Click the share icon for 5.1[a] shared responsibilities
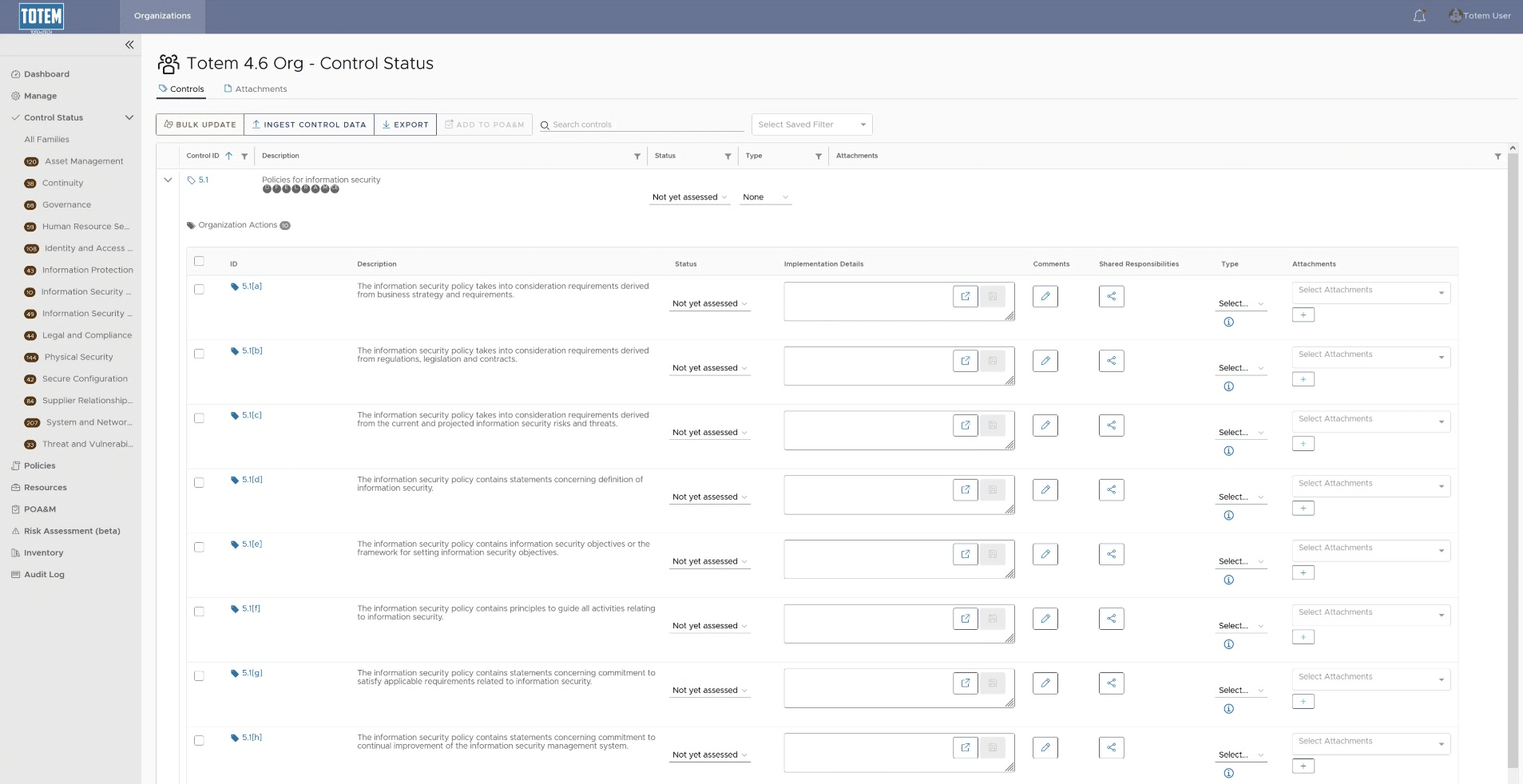This screenshot has width=1523, height=784. [1112, 296]
